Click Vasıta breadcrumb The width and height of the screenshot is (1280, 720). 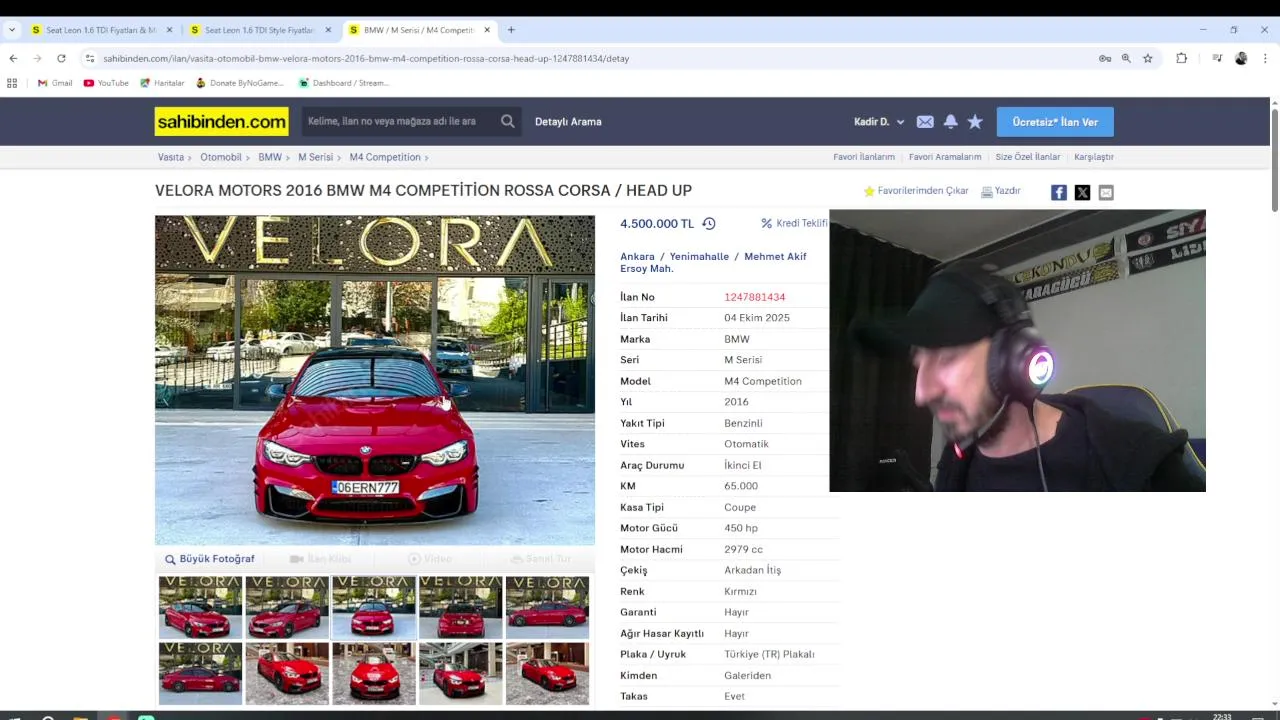tap(171, 157)
